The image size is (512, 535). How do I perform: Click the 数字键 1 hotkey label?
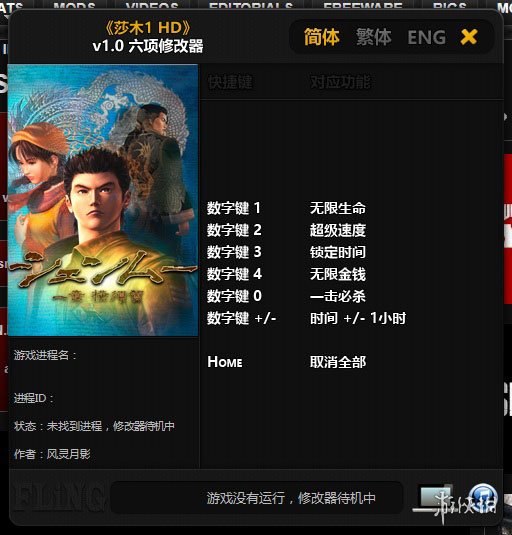(234, 208)
